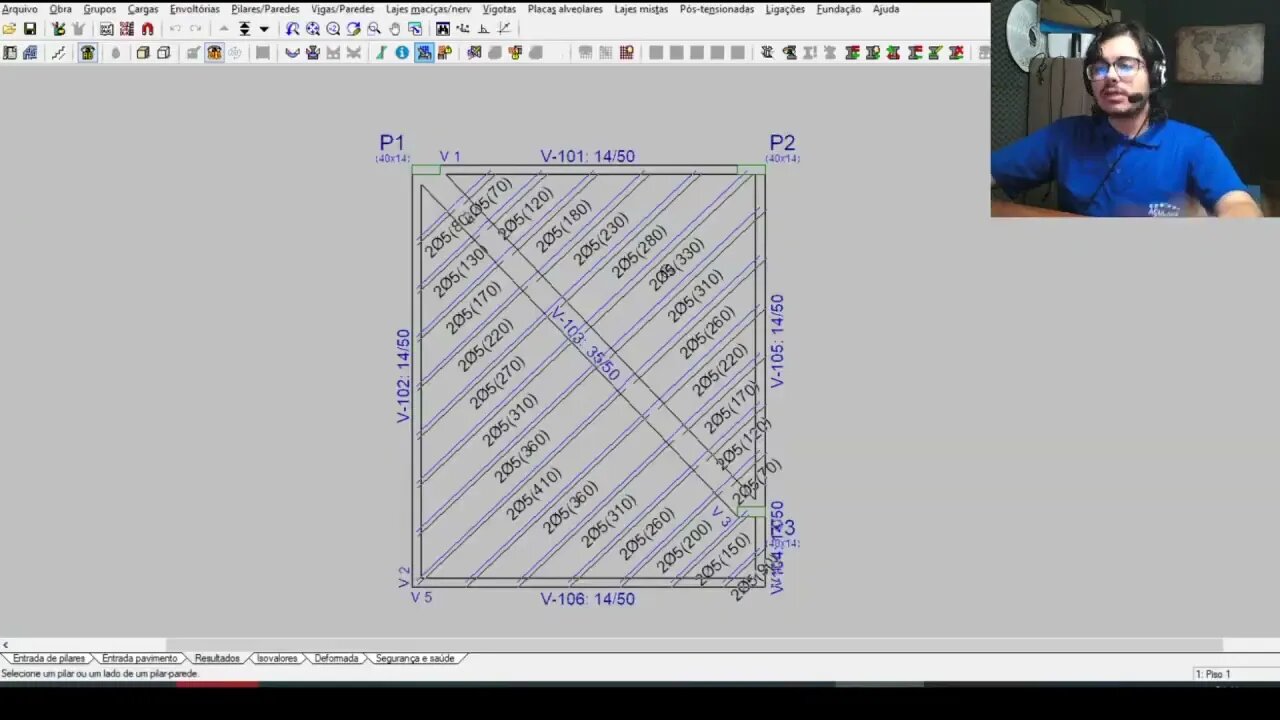Expand the floor selection dropdown arrow
Viewport: 1280px width, 720px height.
[x=264, y=29]
